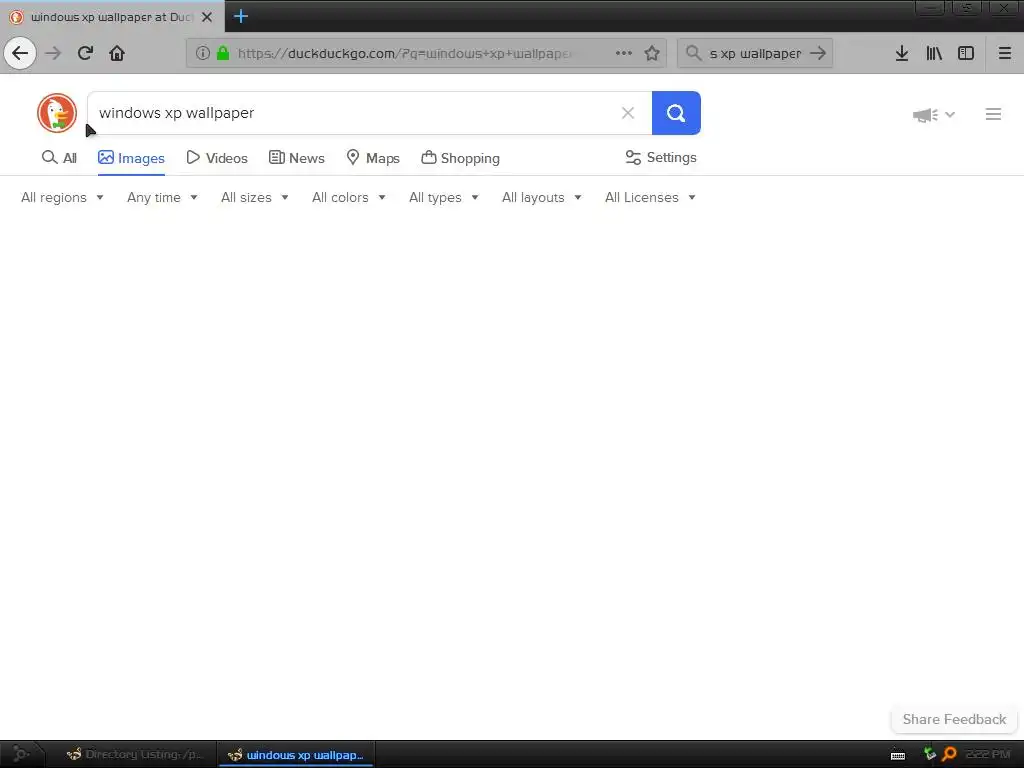Viewport: 1024px width, 768px height.
Task: Open the All colors filter
Action: (349, 197)
